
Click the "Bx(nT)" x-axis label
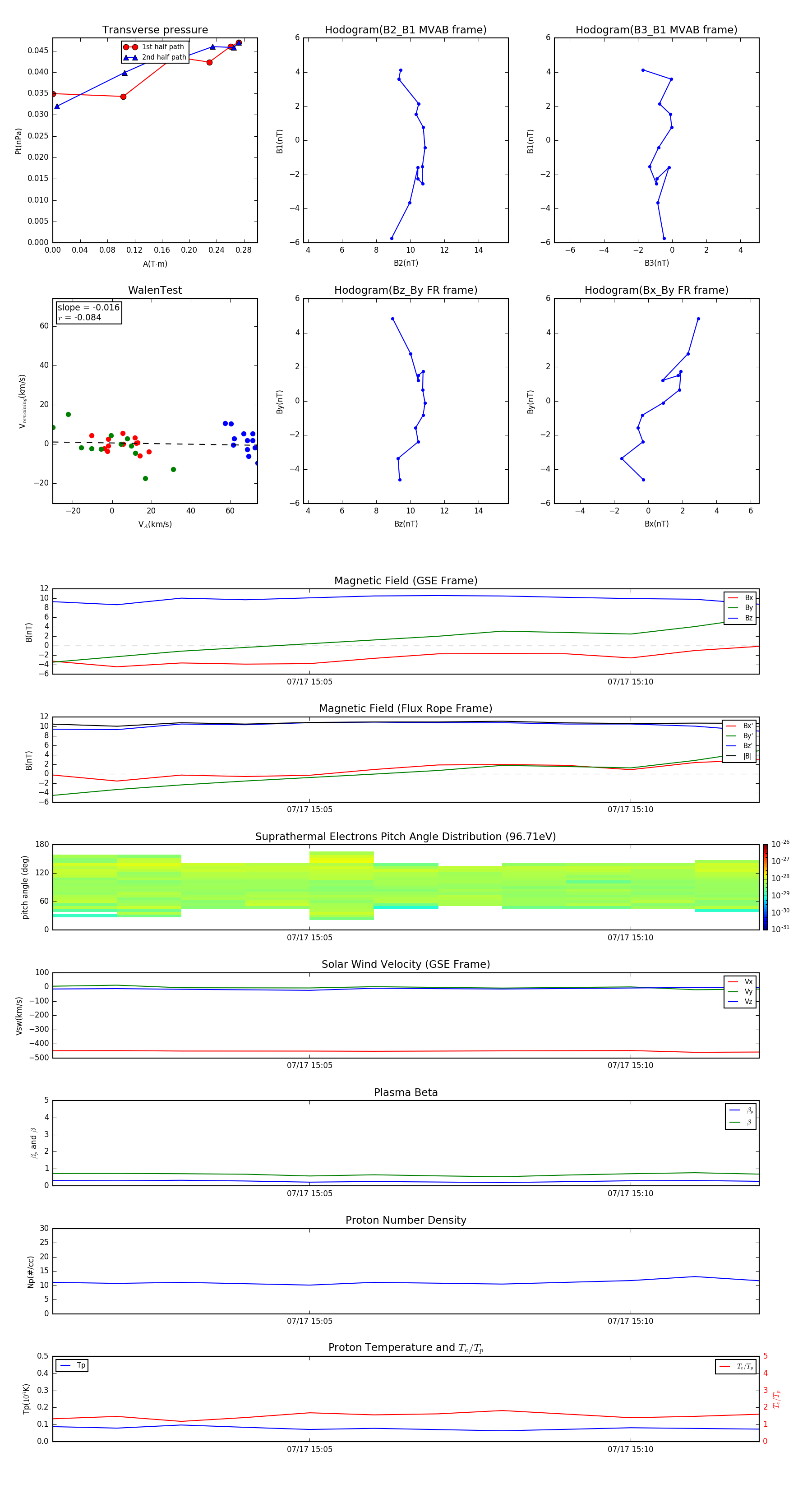coord(656,524)
